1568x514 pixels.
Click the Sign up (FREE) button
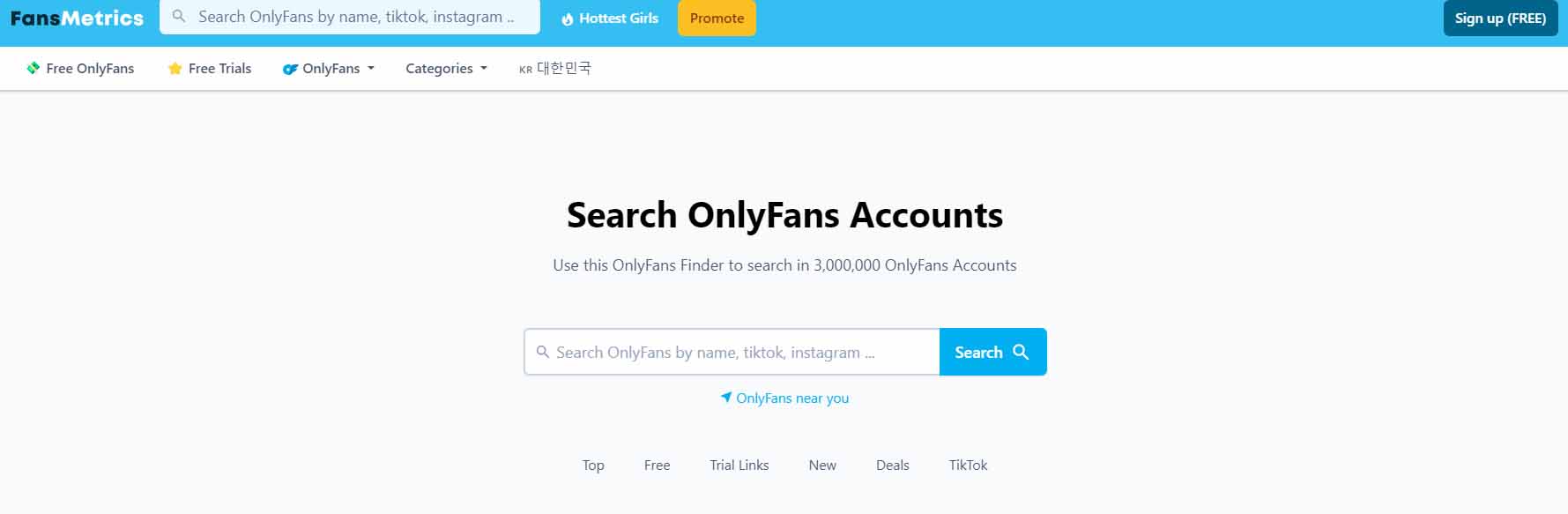tap(1500, 18)
